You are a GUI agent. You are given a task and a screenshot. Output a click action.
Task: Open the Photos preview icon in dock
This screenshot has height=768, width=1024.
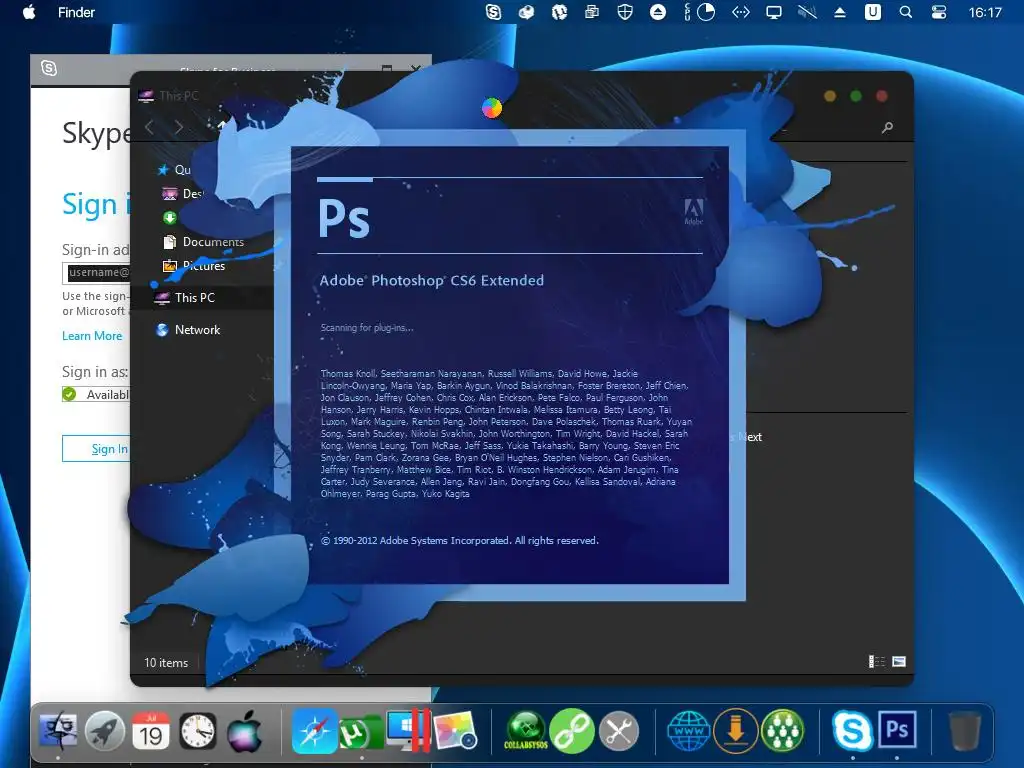(x=455, y=731)
